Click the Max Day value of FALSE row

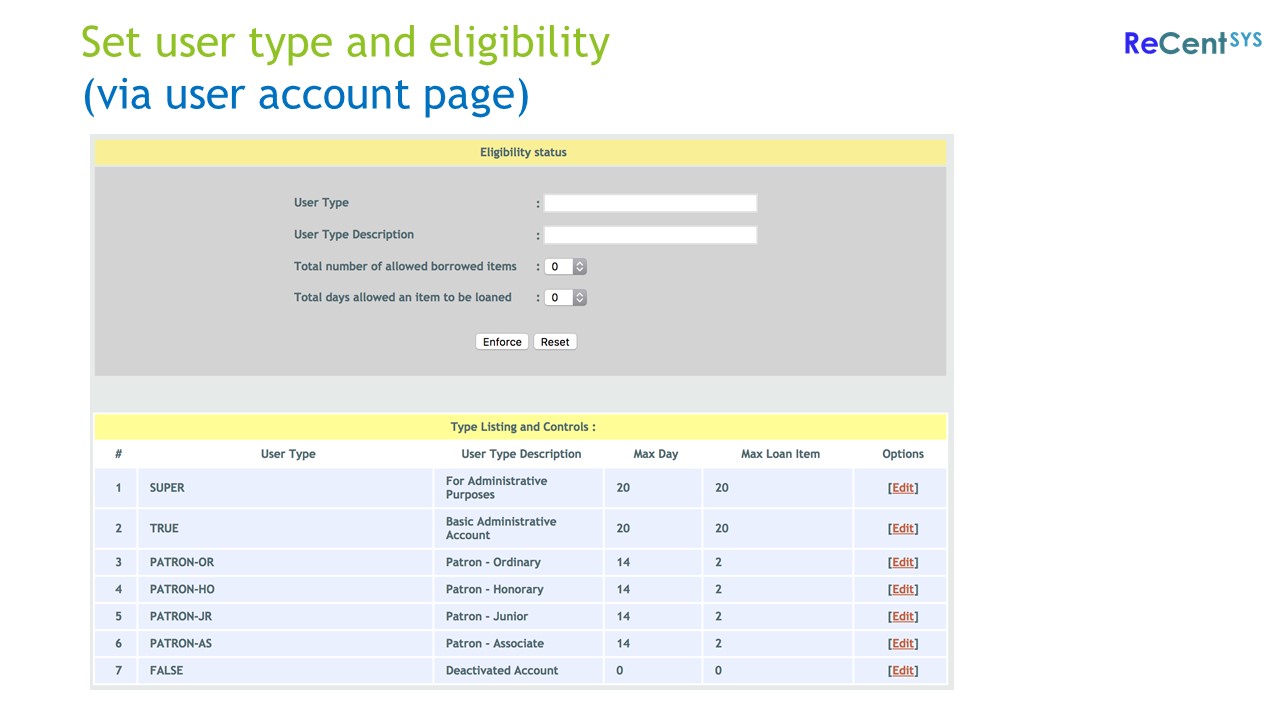coord(620,671)
